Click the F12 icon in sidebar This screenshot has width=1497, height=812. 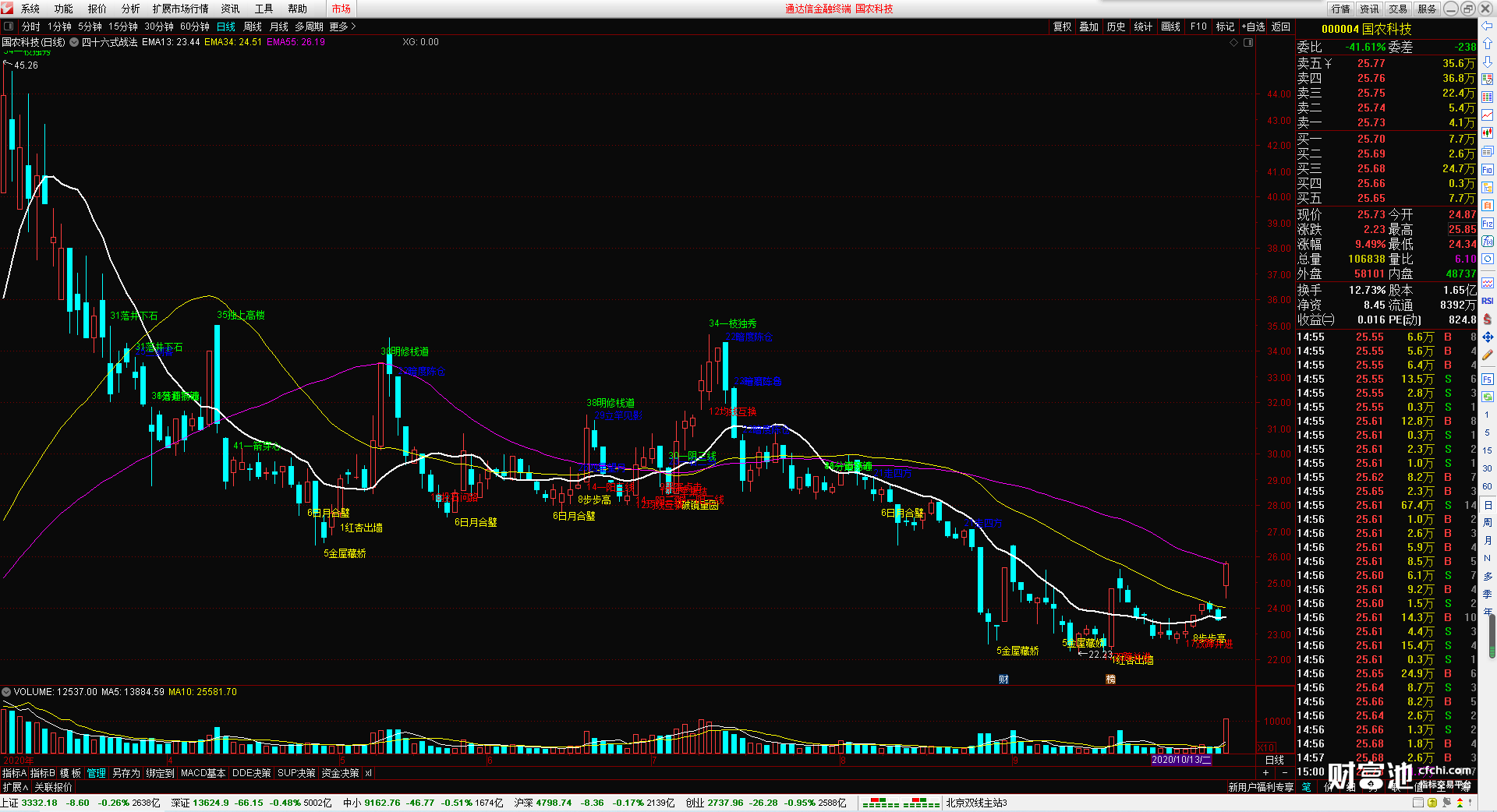(x=1488, y=224)
